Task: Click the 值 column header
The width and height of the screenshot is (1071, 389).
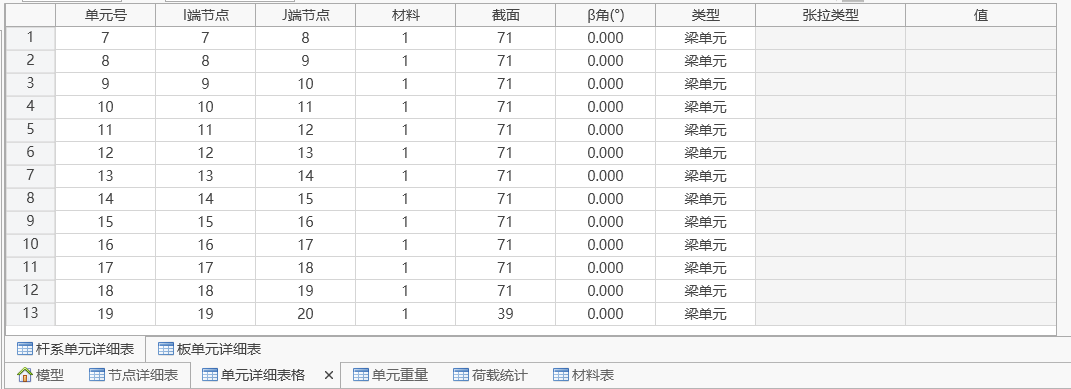Action: click(982, 16)
